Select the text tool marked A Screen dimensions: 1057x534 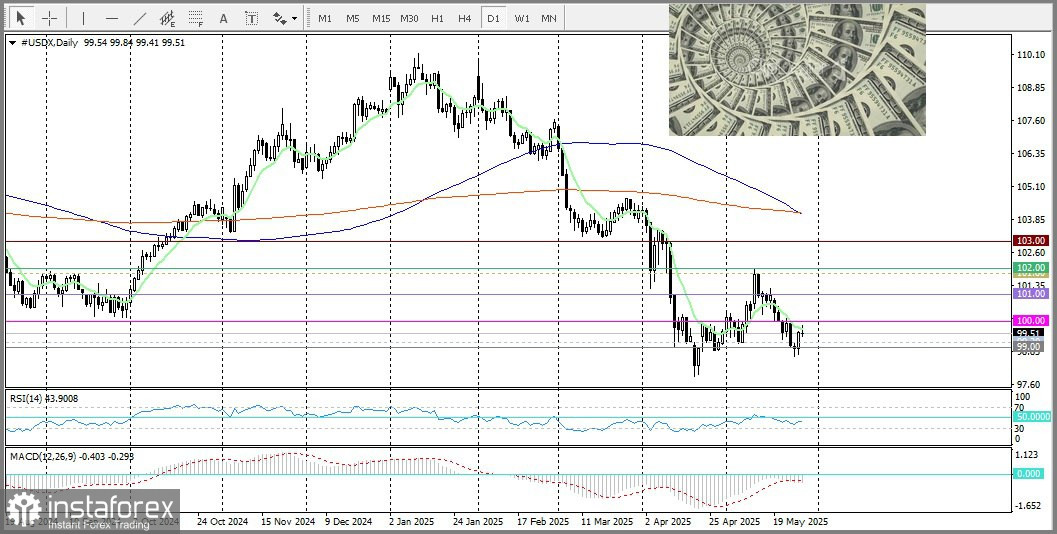(x=224, y=18)
